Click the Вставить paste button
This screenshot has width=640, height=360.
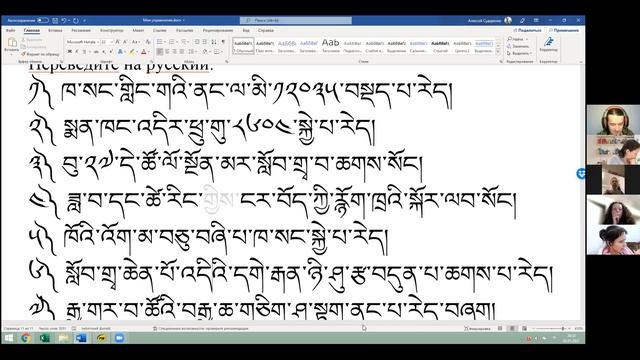pyautogui.click(x=12, y=46)
